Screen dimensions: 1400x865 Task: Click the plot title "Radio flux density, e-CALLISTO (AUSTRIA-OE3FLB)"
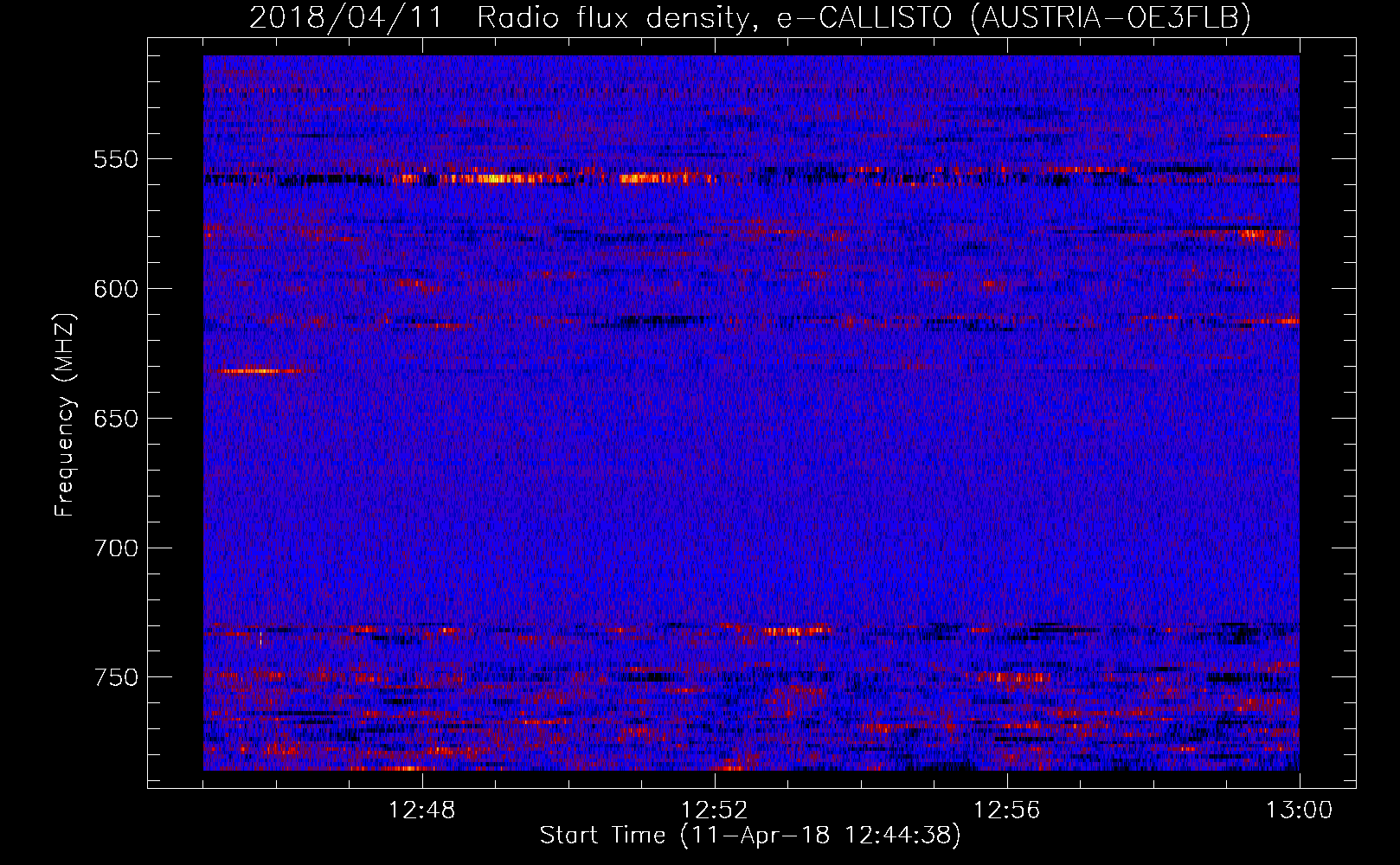coord(864,17)
